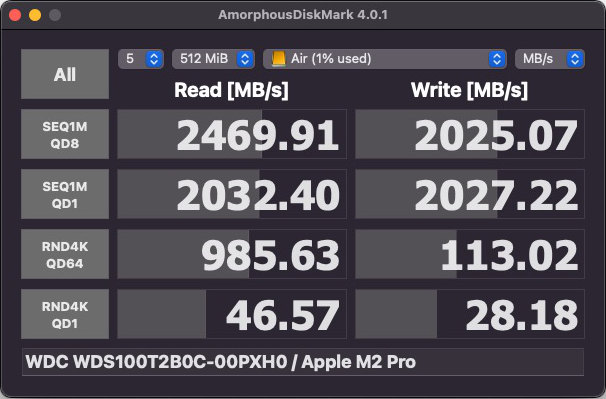Click the yellow drive icon beside Air
The height and width of the screenshot is (399, 606).
click(278, 59)
